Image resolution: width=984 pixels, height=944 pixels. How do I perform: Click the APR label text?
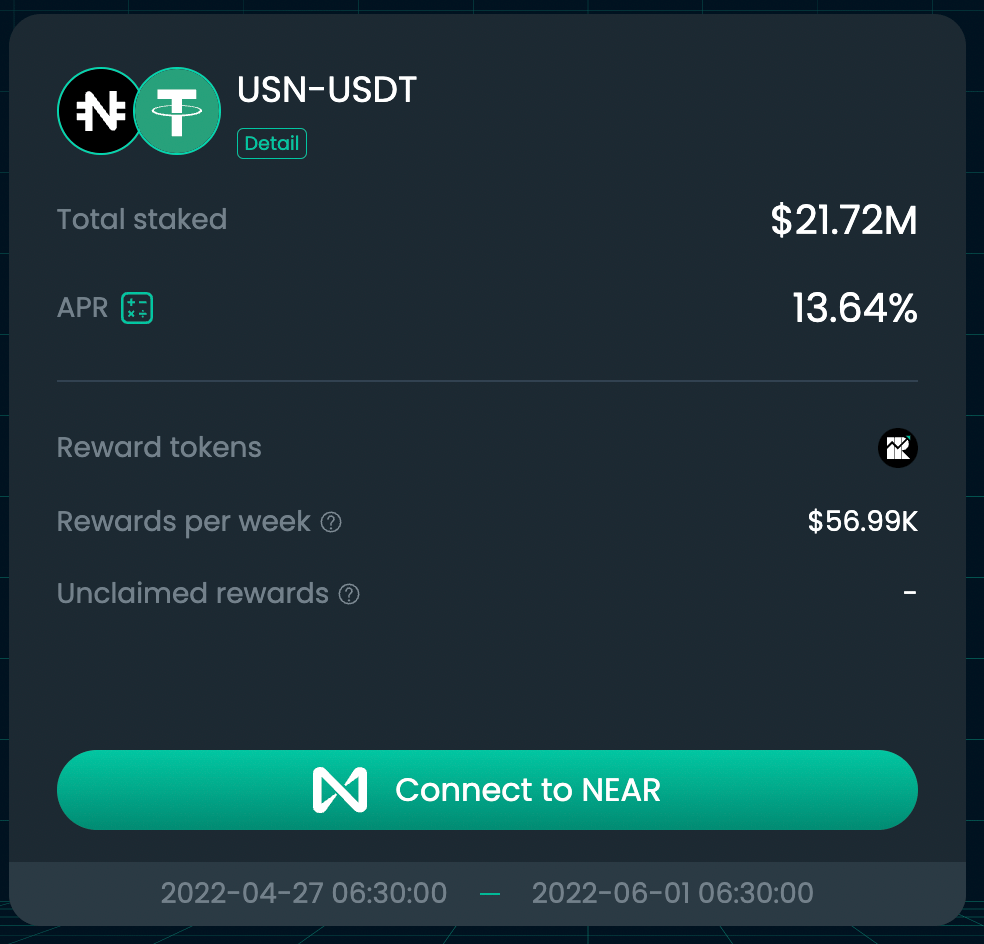(x=82, y=308)
